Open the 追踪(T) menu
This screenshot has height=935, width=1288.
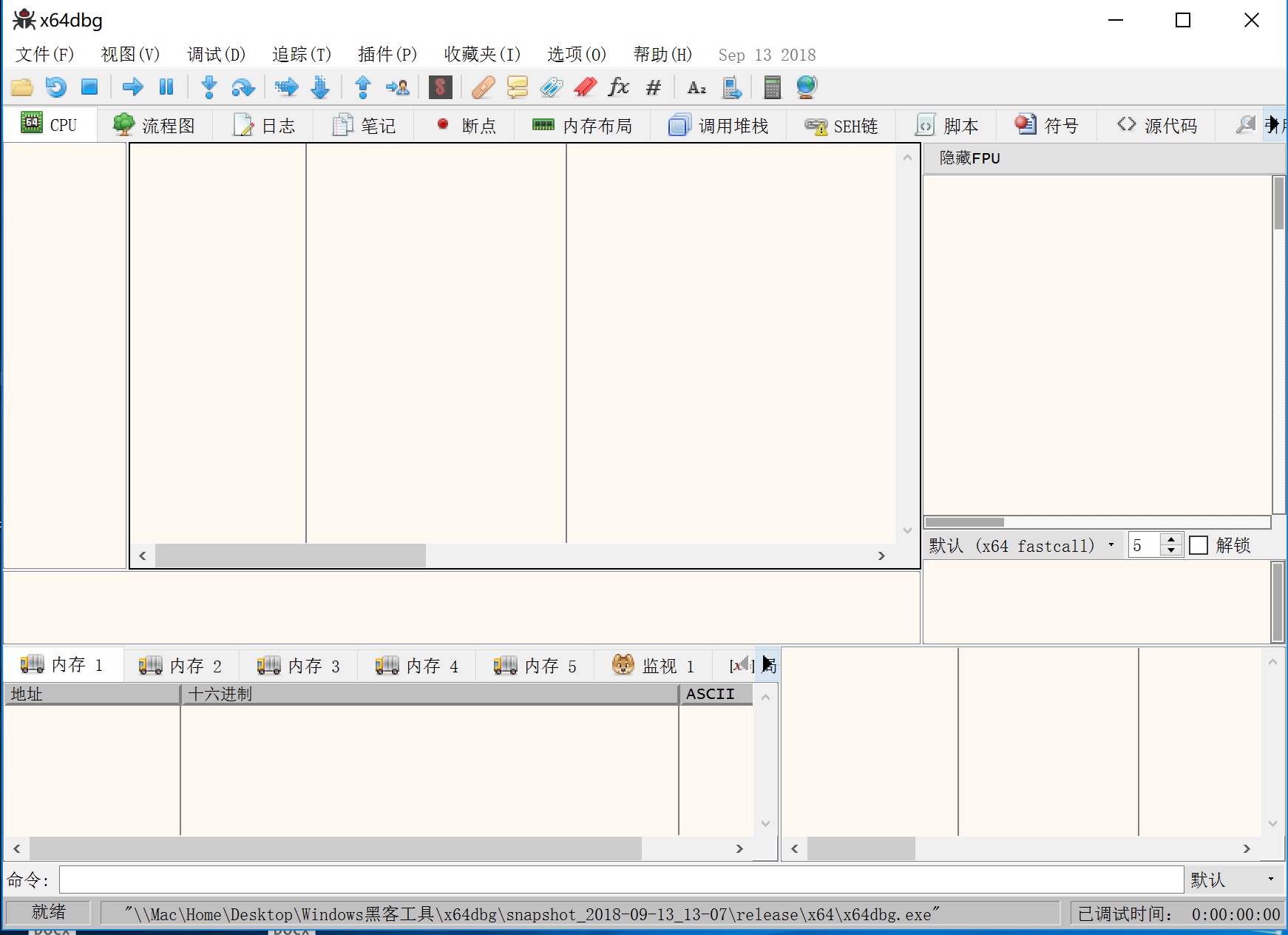click(x=302, y=54)
